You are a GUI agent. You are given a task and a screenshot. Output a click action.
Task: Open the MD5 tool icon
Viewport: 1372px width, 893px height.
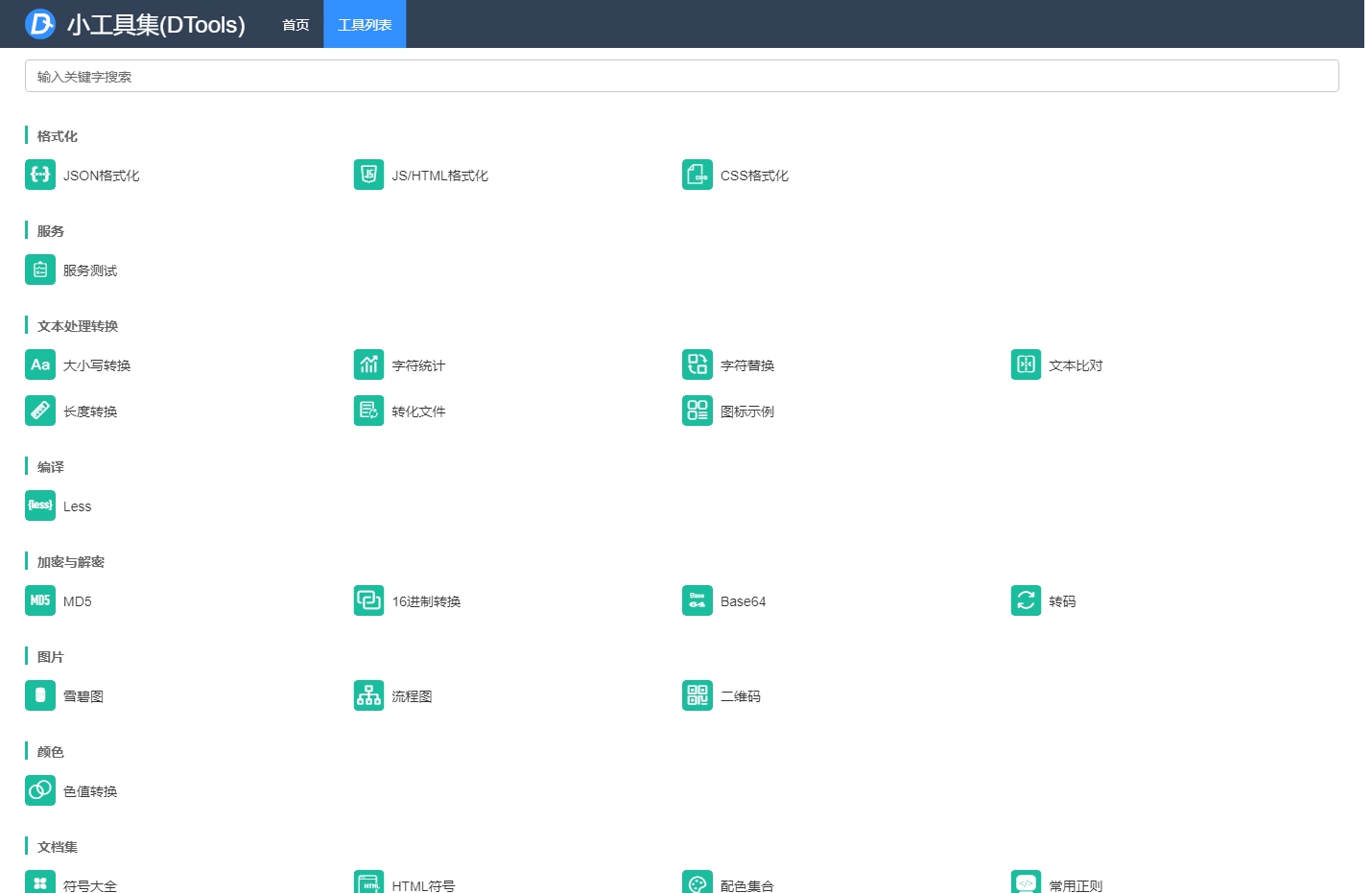pyautogui.click(x=40, y=600)
